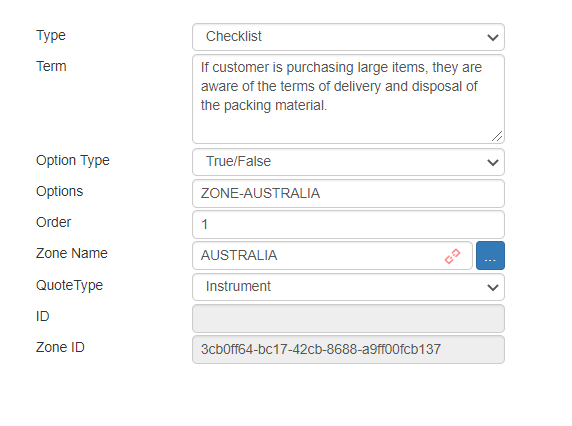
Task: Click the QuoteType label
Action: (69, 286)
